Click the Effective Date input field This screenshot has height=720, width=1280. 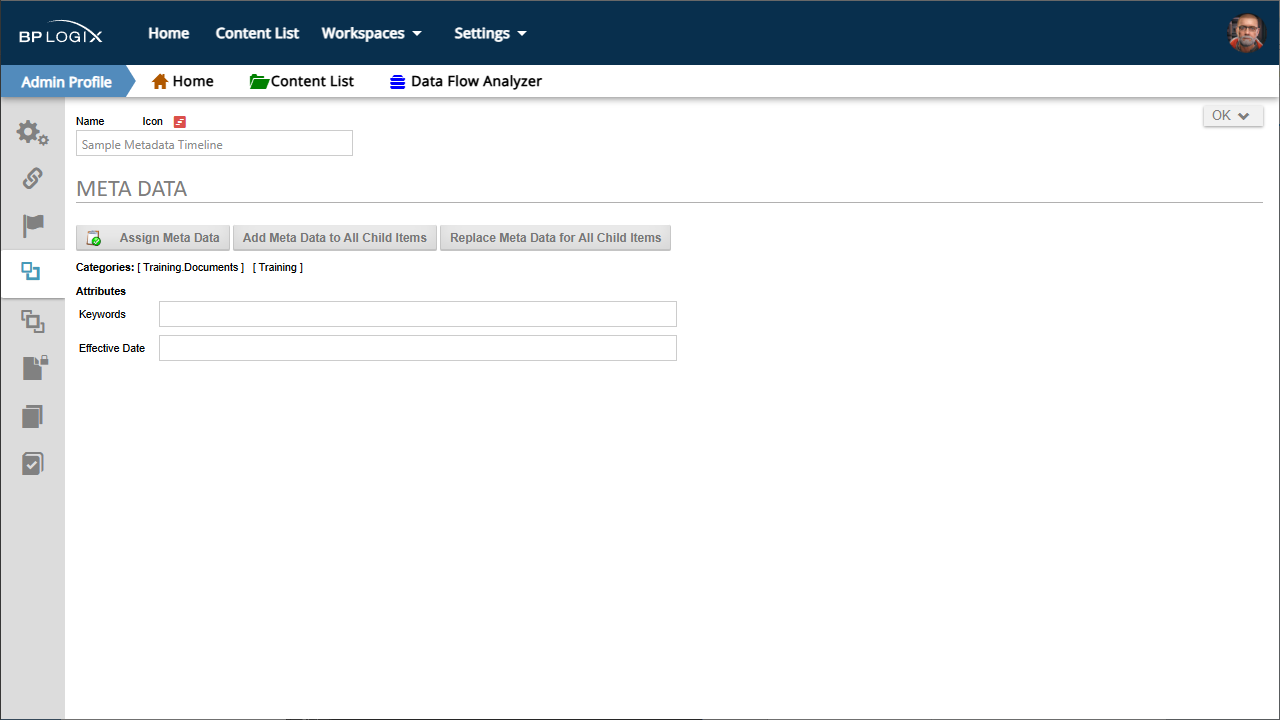pos(418,348)
